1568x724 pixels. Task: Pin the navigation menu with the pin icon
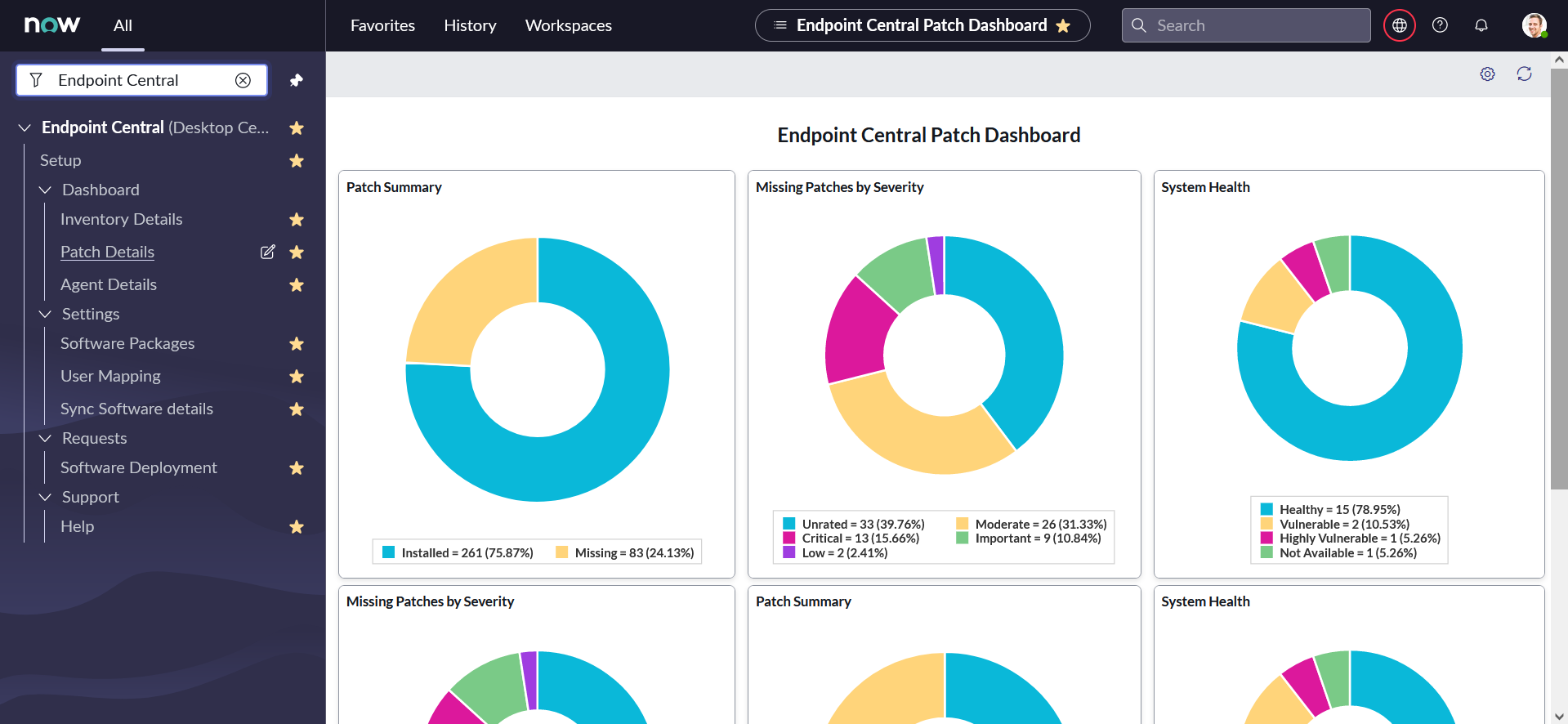coord(296,80)
